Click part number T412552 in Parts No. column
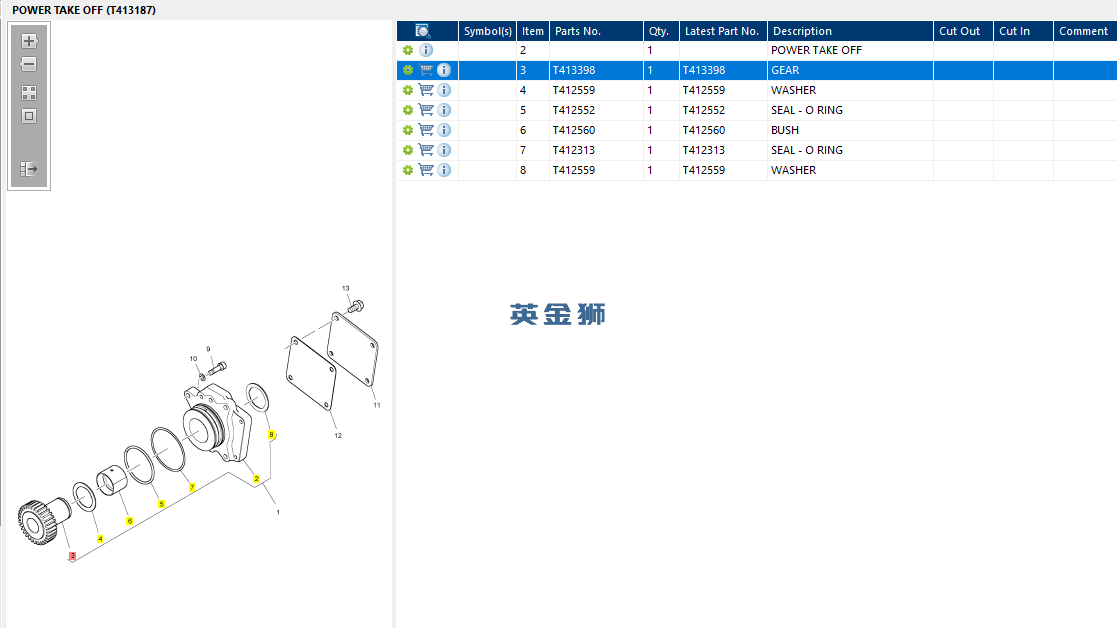Viewport: 1117px width, 628px height. click(x=573, y=110)
